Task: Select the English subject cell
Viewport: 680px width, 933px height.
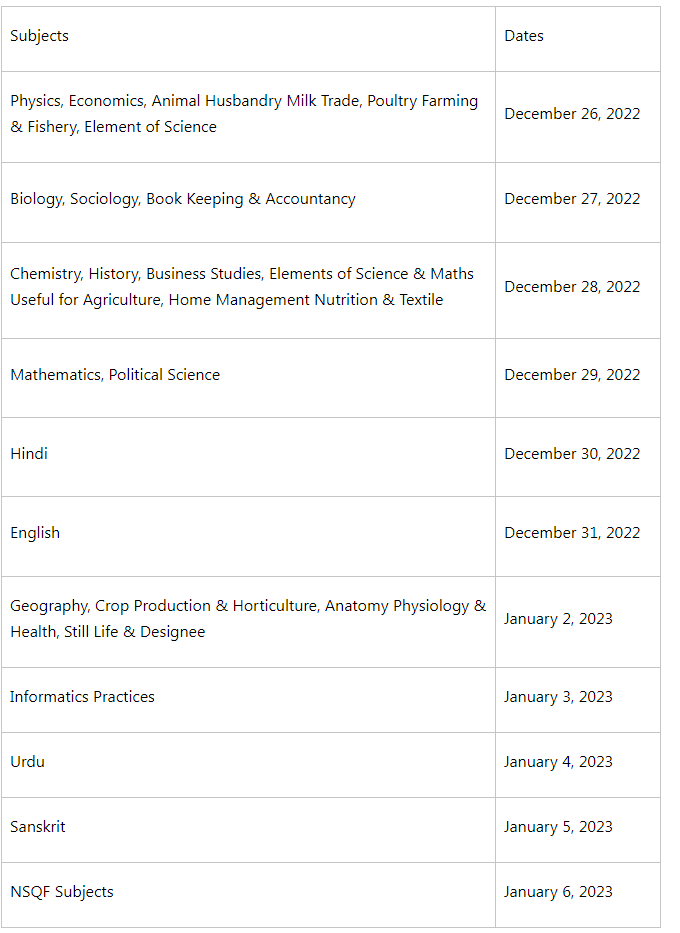Action: point(248,536)
